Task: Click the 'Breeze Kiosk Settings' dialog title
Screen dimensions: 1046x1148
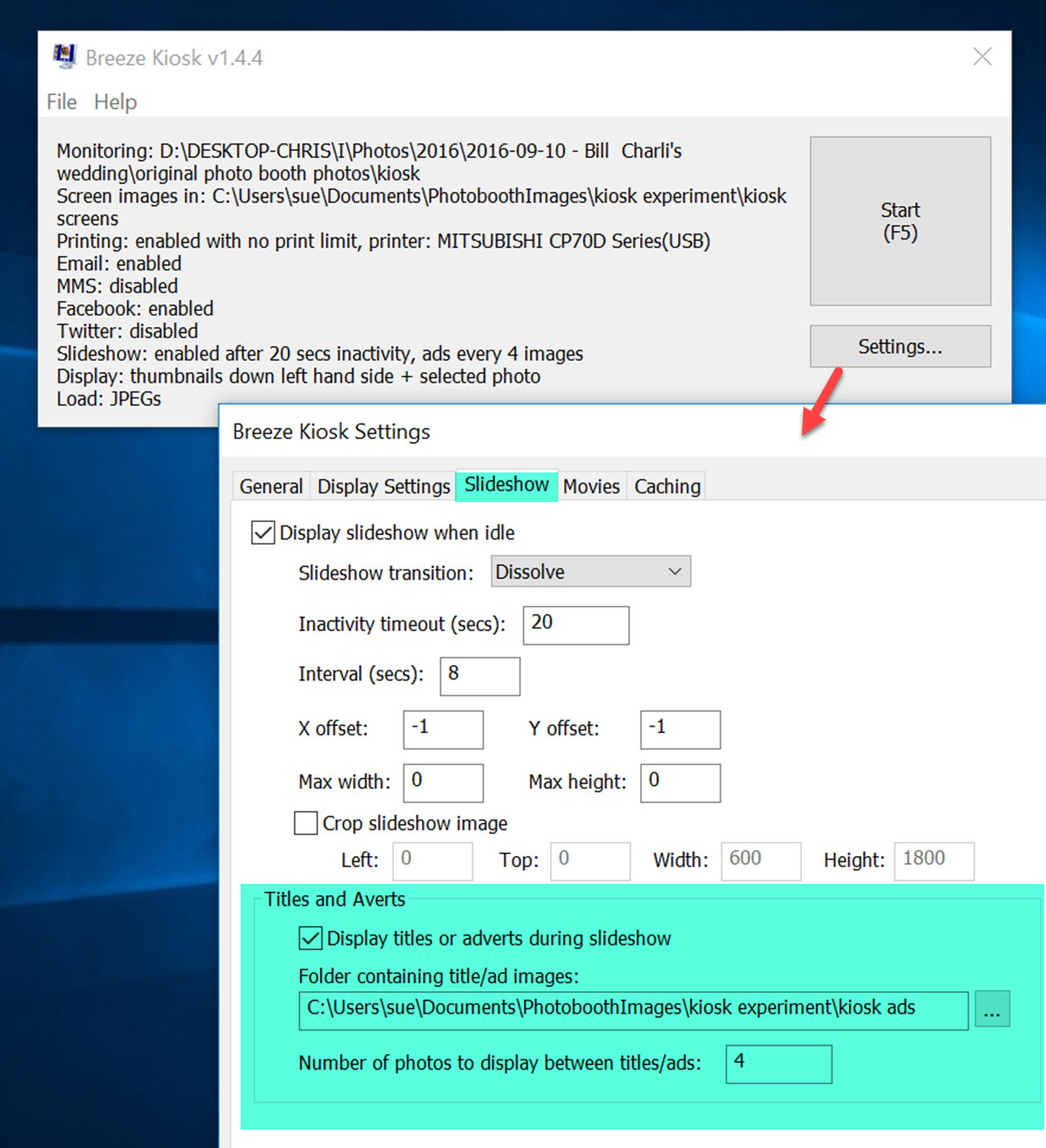Action: 331,432
